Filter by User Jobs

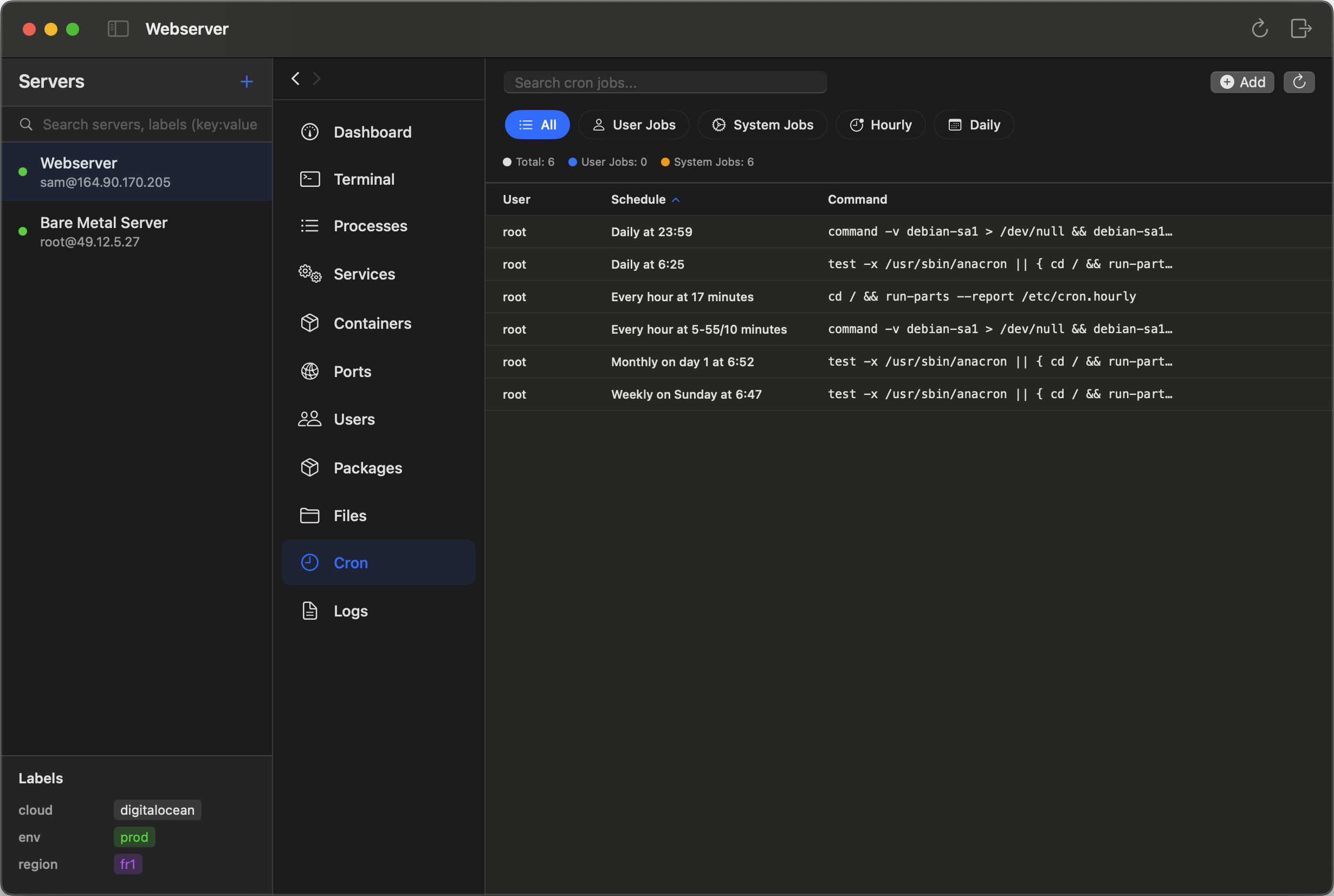point(634,125)
